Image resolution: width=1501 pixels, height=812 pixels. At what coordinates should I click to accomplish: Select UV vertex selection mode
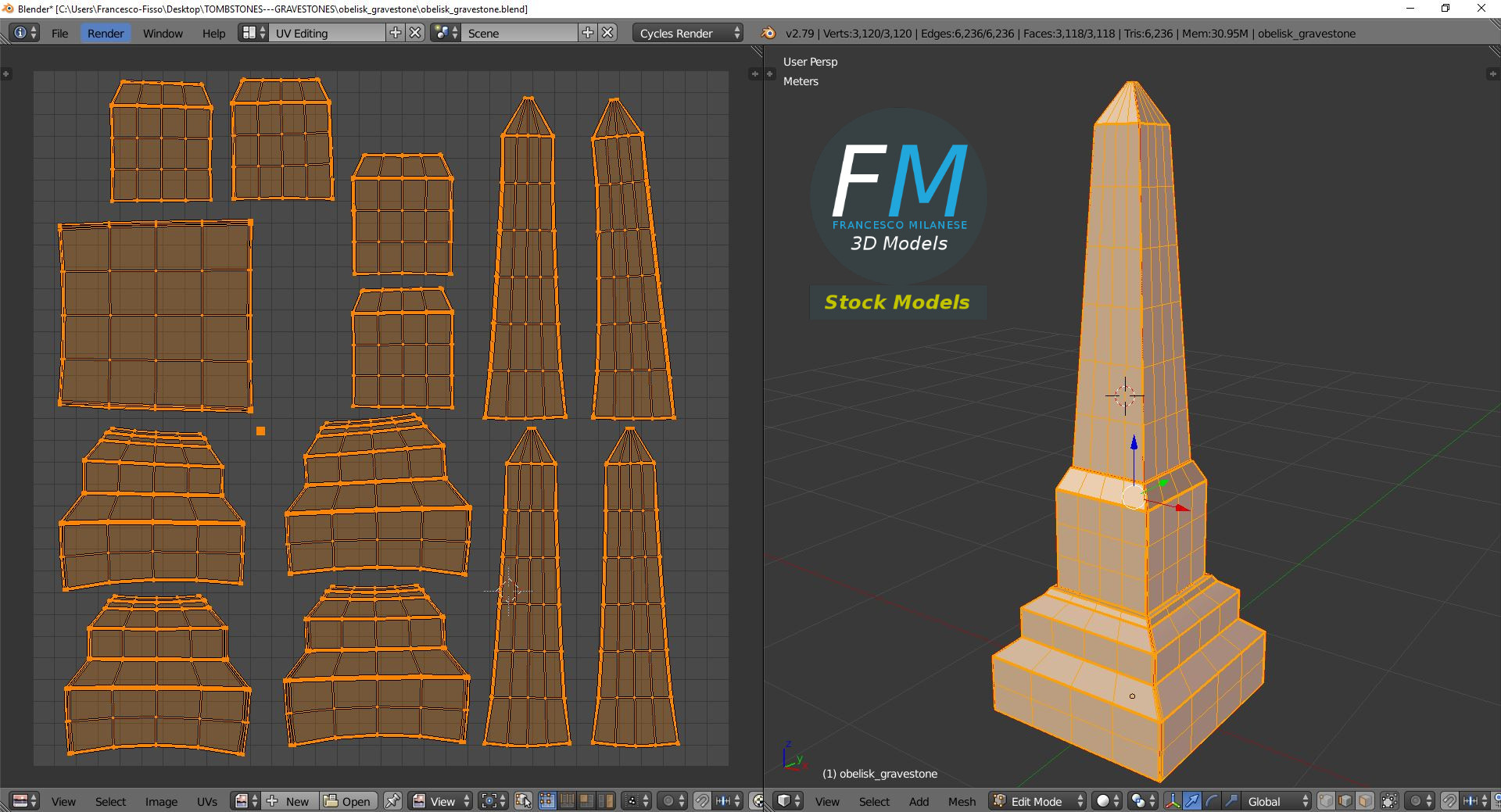tap(547, 801)
